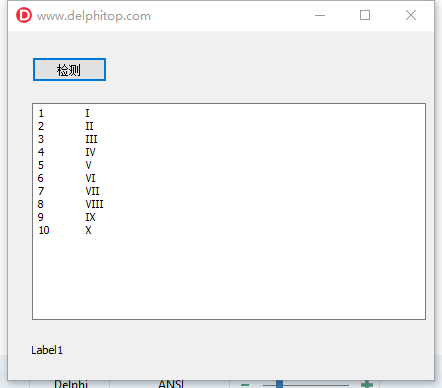Click the 检测 button
The width and height of the screenshot is (442, 388).
click(x=69, y=69)
